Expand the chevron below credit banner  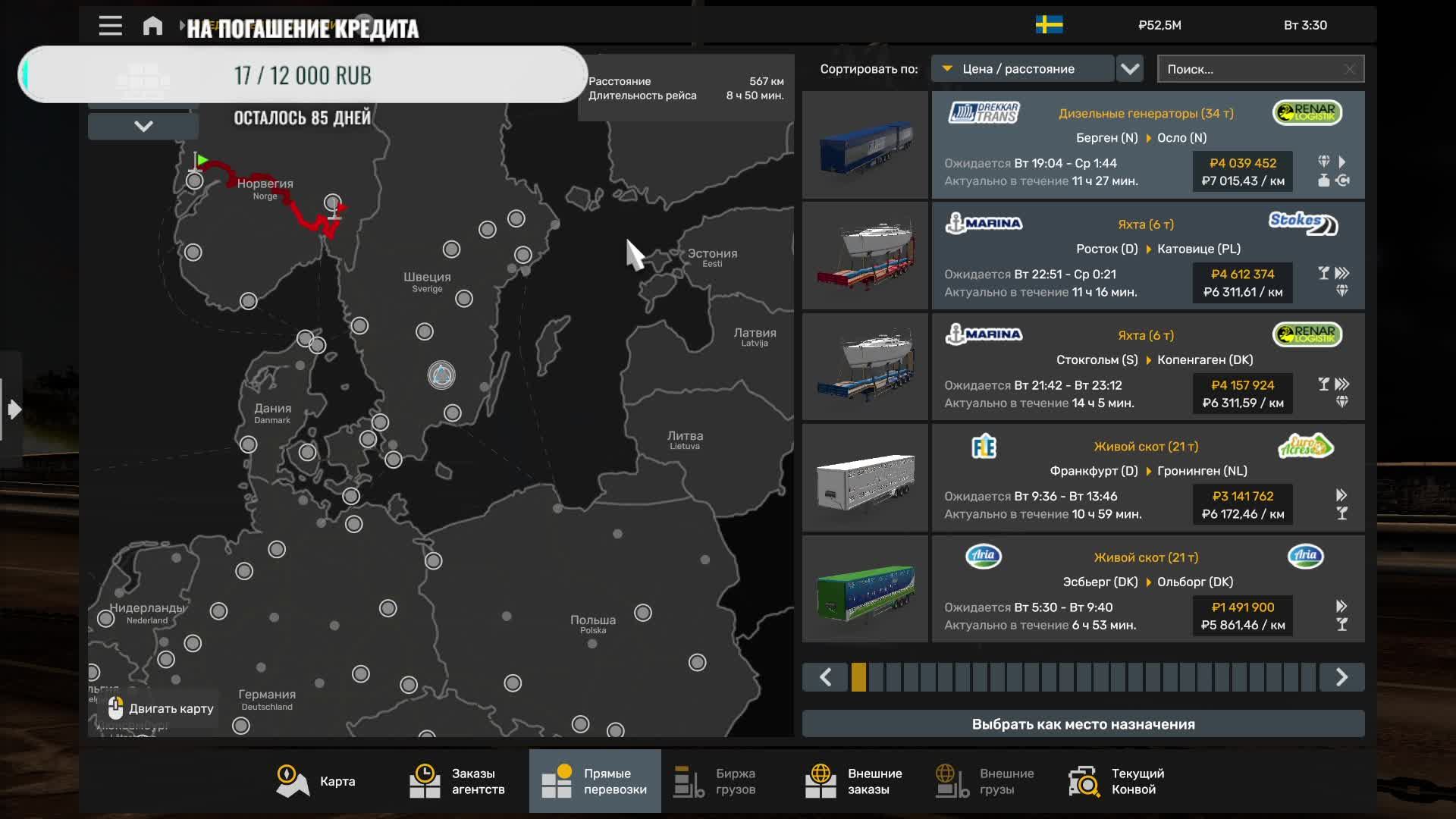click(143, 126)
